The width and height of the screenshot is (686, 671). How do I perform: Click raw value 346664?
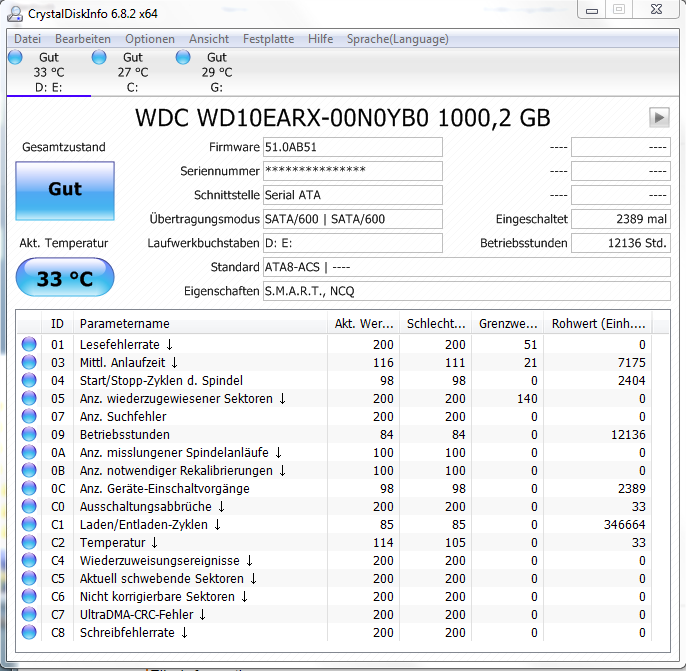tap(624, 524)
